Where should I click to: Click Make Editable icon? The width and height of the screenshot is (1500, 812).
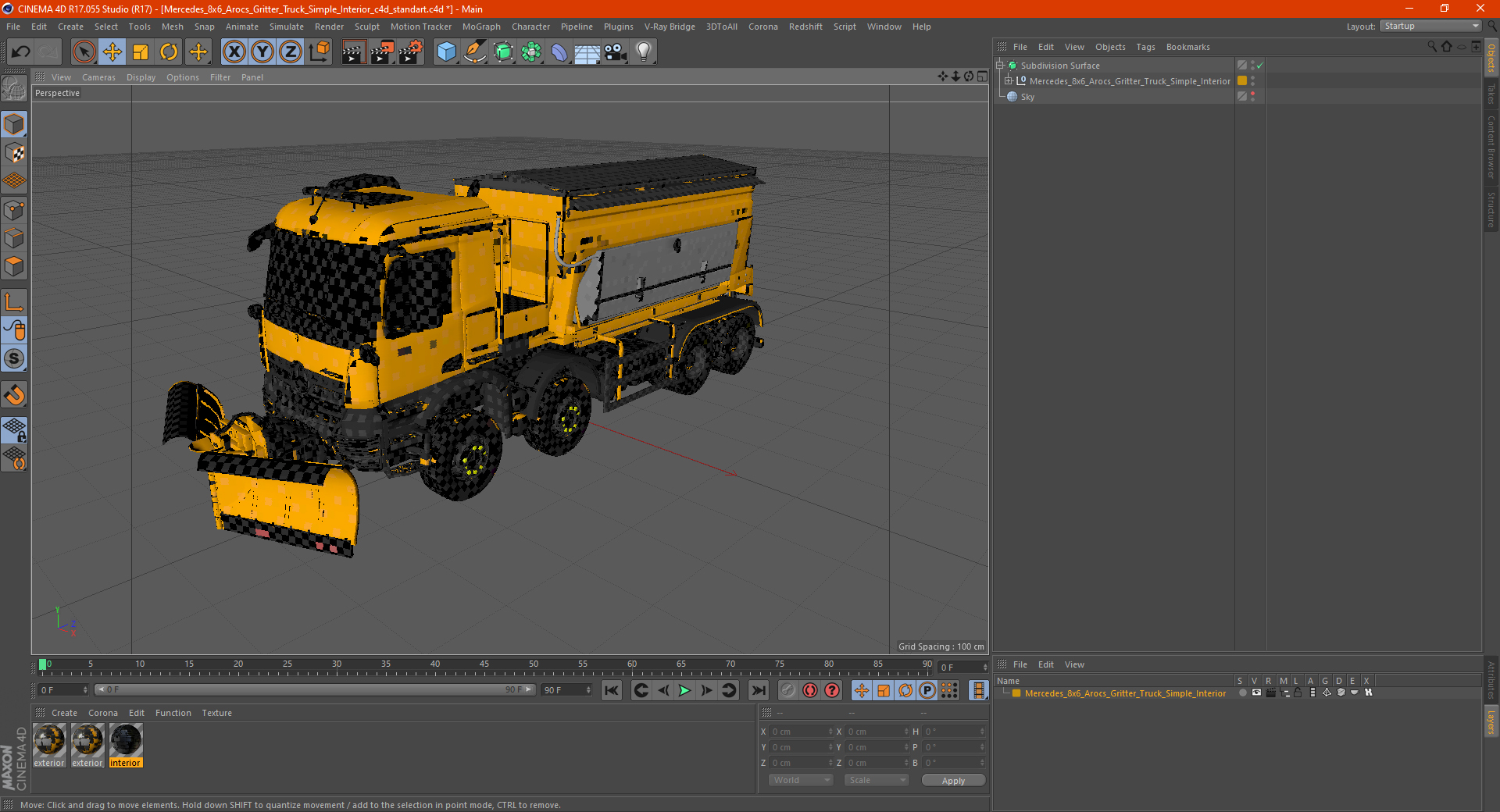click(14, 89)
